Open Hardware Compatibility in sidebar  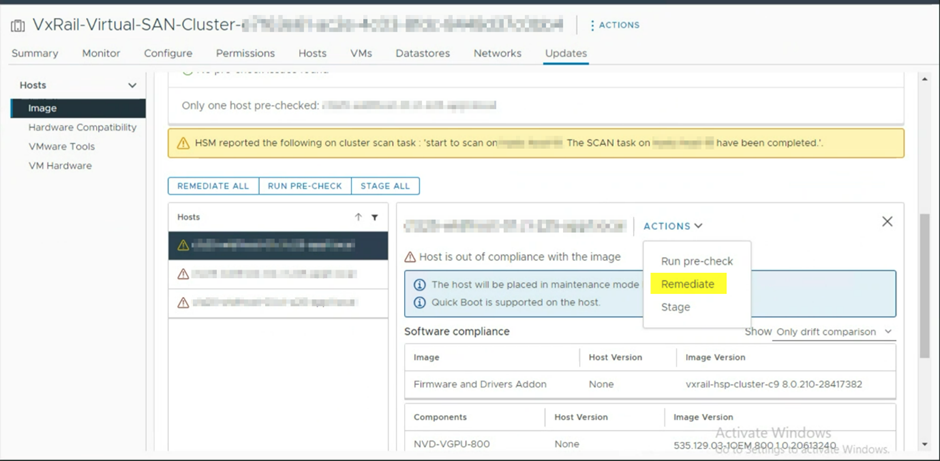click(x=82, y=127)
